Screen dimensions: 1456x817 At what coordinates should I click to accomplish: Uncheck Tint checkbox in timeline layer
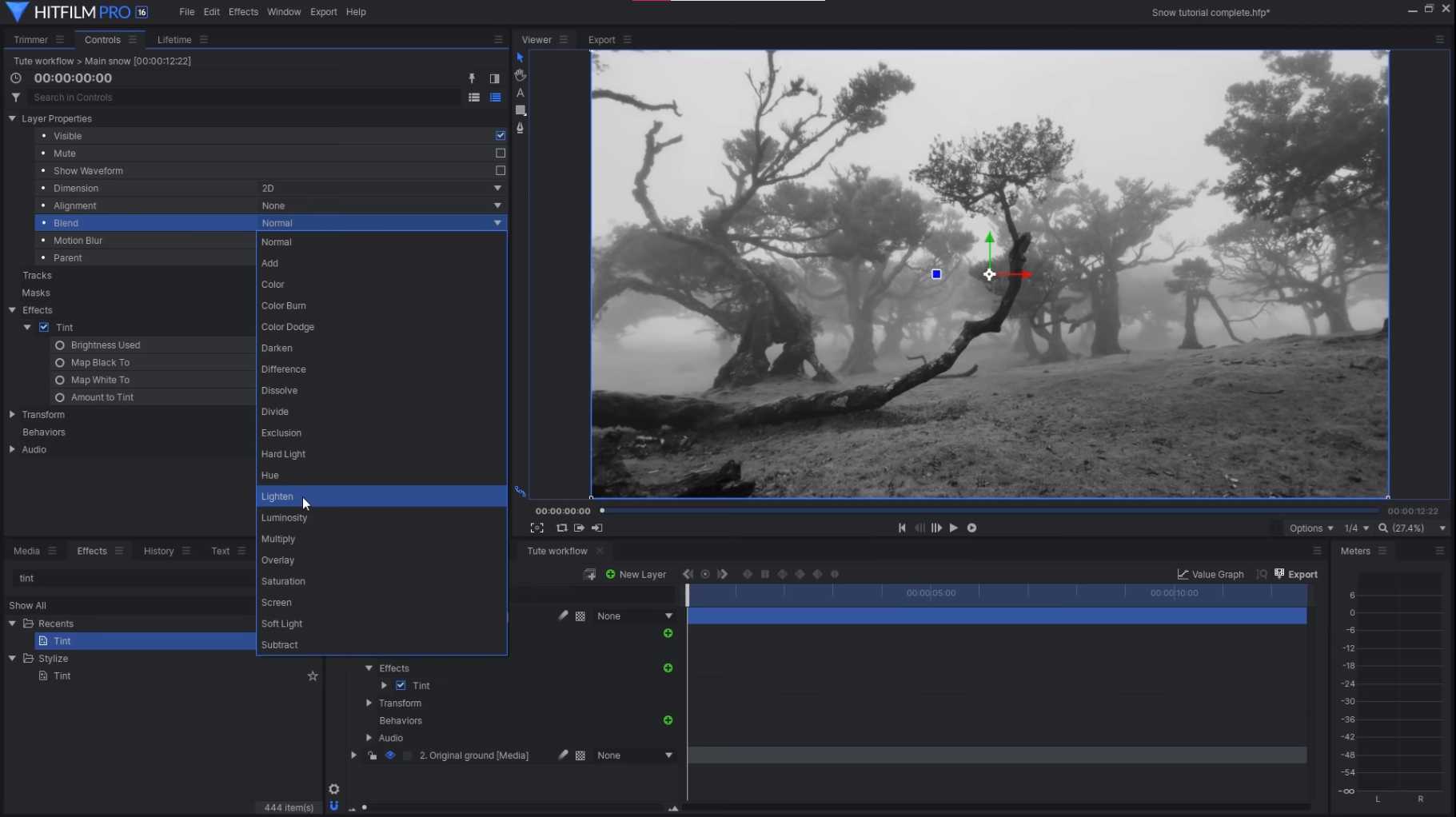[x=401, y=686]
